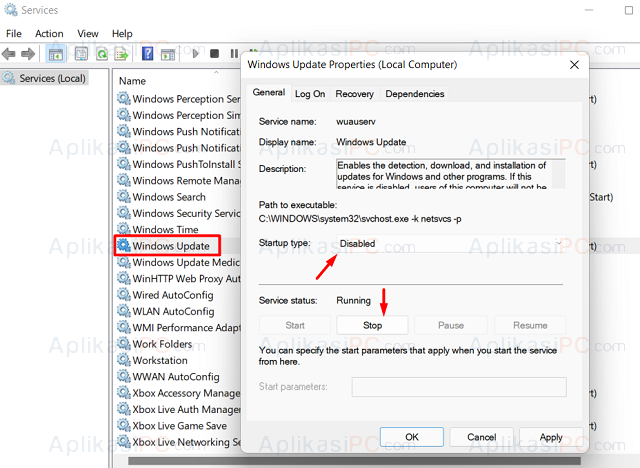
Task: Switch to the Log On tab
Action: pos(310,94)
